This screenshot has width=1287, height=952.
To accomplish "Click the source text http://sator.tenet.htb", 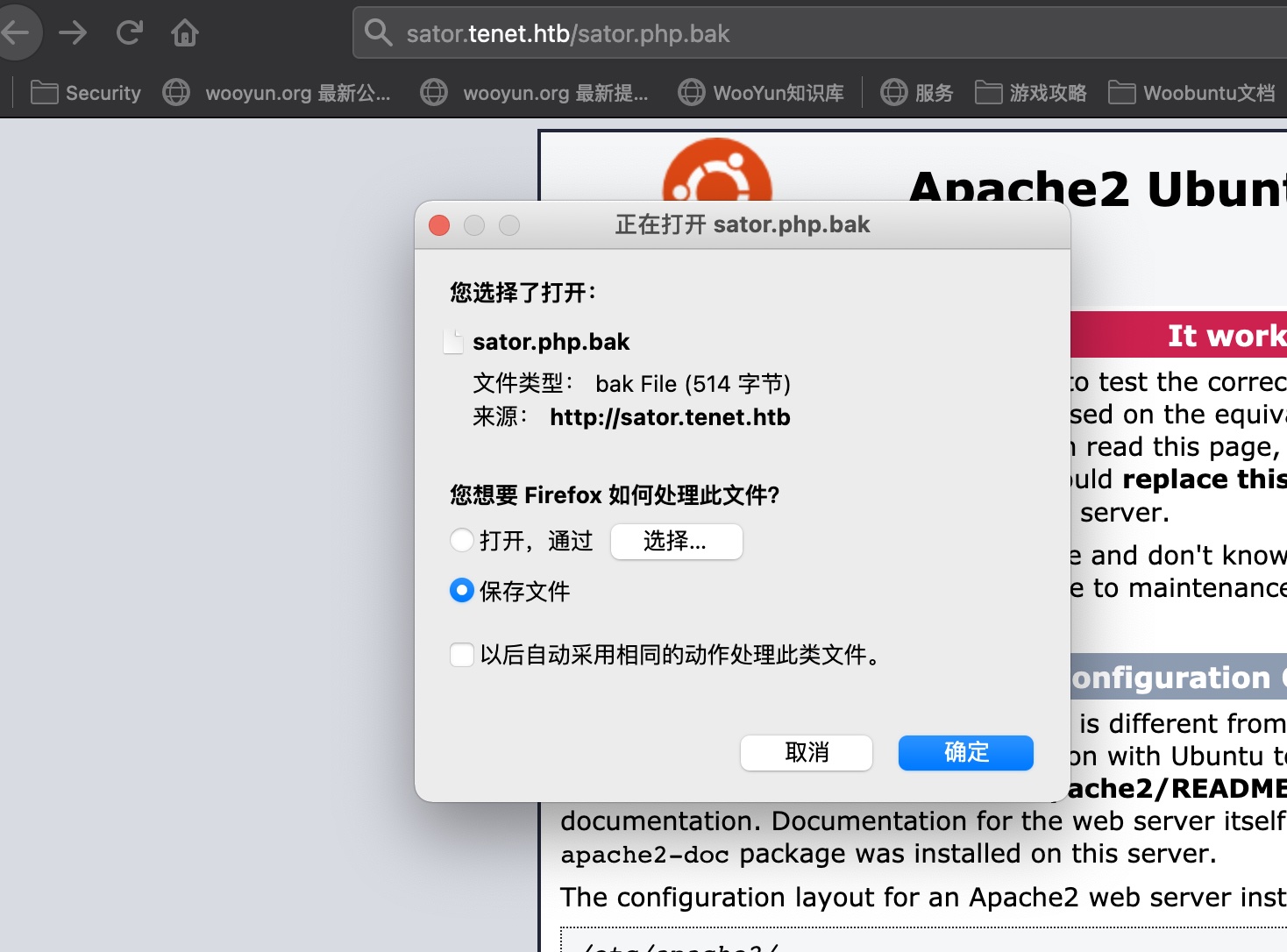I will click(670, 417).
